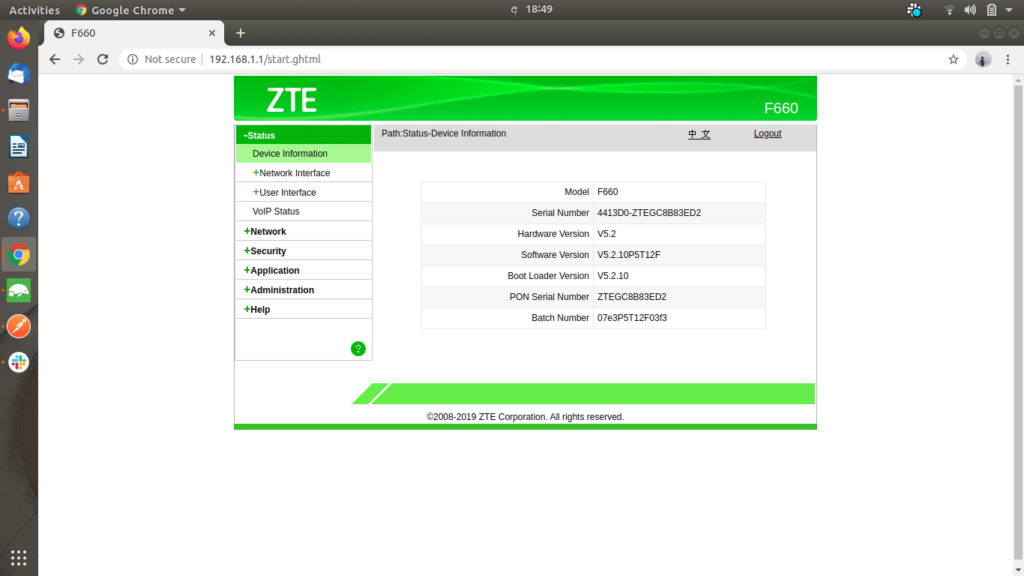Open Postman from the dock
Screen dimensions: 1024x576
point(18,326)
